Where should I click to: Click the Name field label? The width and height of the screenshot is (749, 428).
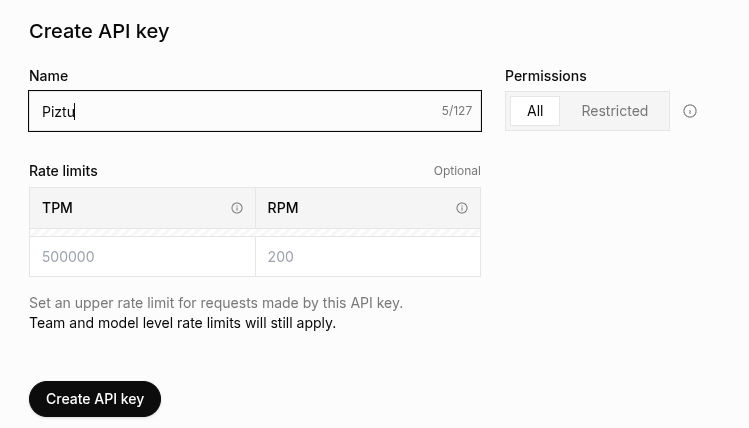[x=49, y=76]
